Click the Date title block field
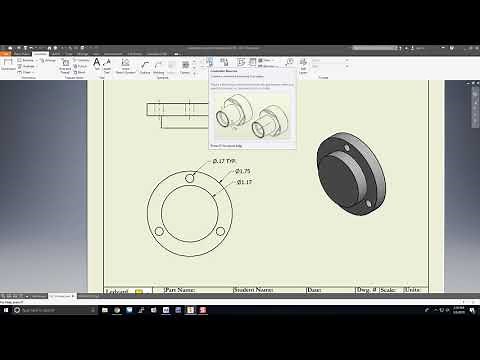The width and height of the screenshot is (480, 360). (x=313, y=290)
